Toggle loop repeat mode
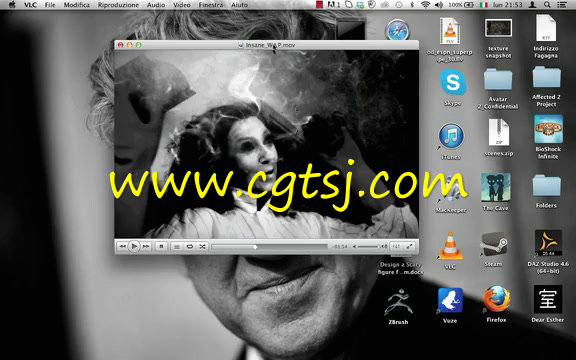The image size is (576, 360). pyautogui.click(x=190, y=246)
